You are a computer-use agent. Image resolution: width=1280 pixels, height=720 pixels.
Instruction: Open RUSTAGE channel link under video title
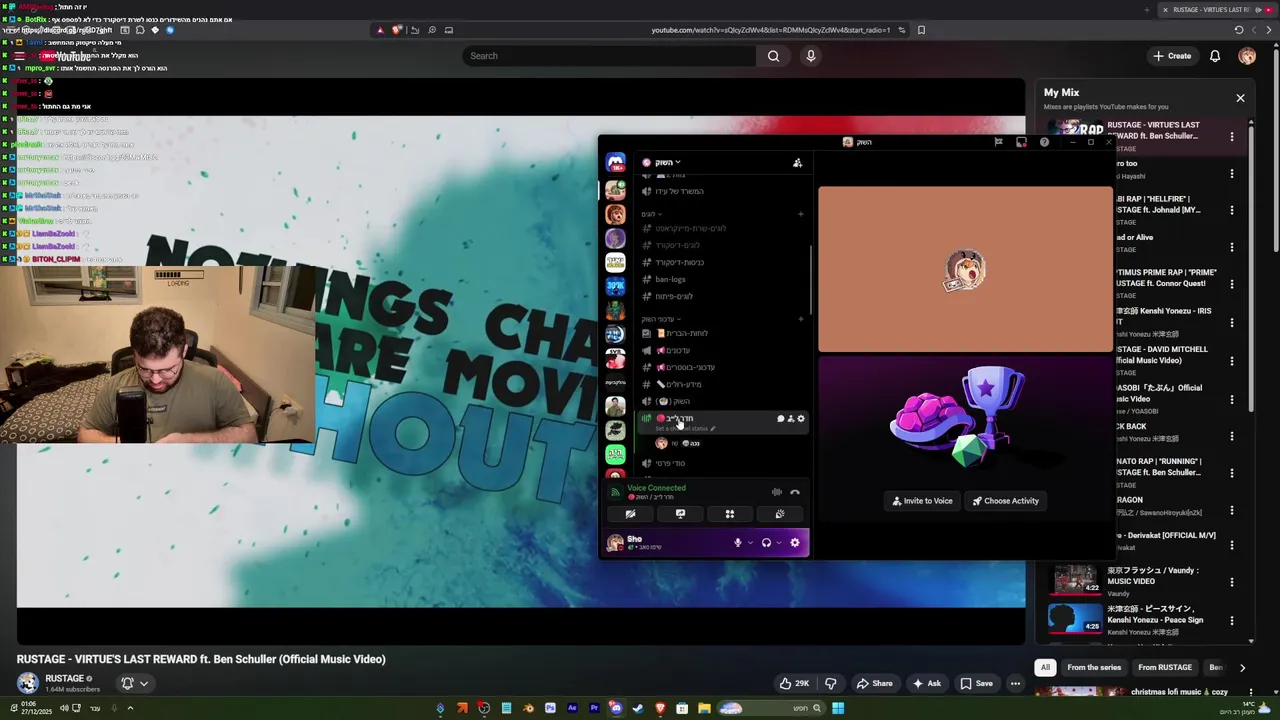pyautogui.click(x=64, y=678)
